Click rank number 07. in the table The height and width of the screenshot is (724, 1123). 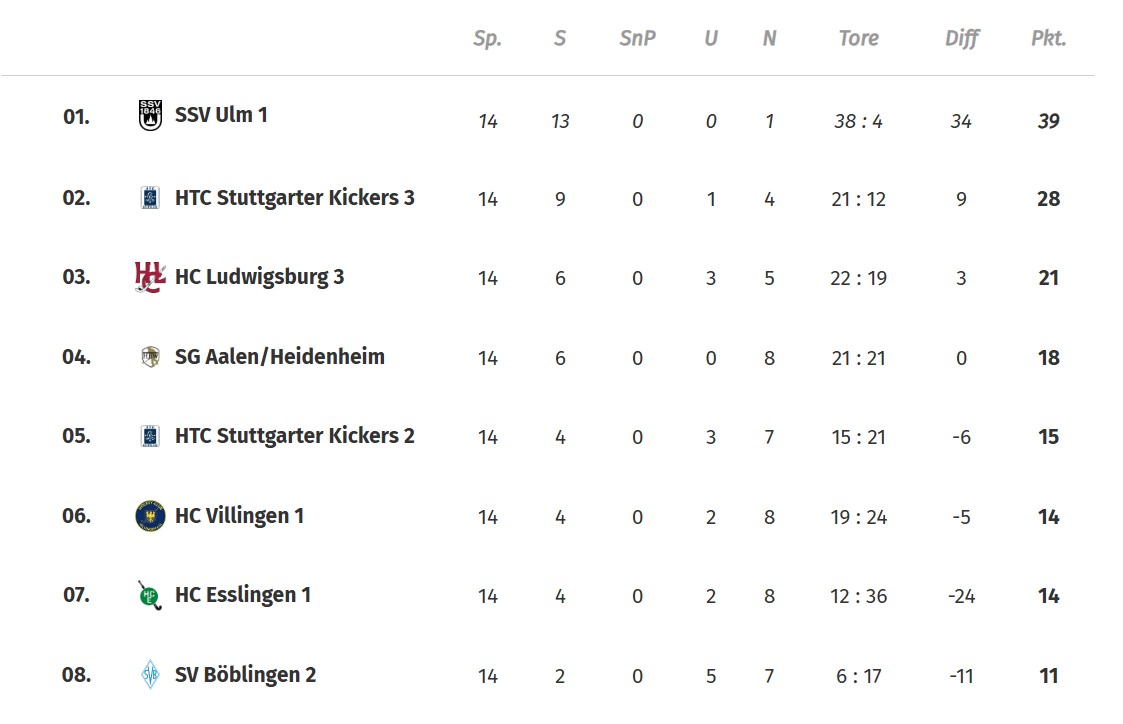[x=76, y=595]
